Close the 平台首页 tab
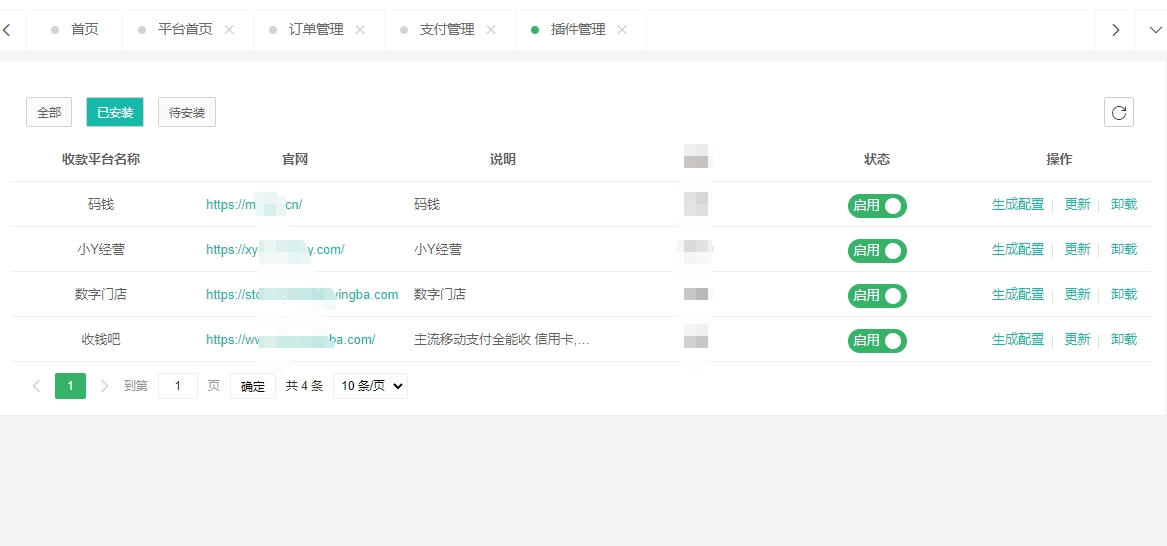This screenshot has width=1167, height=546. (x=229, y=30)
